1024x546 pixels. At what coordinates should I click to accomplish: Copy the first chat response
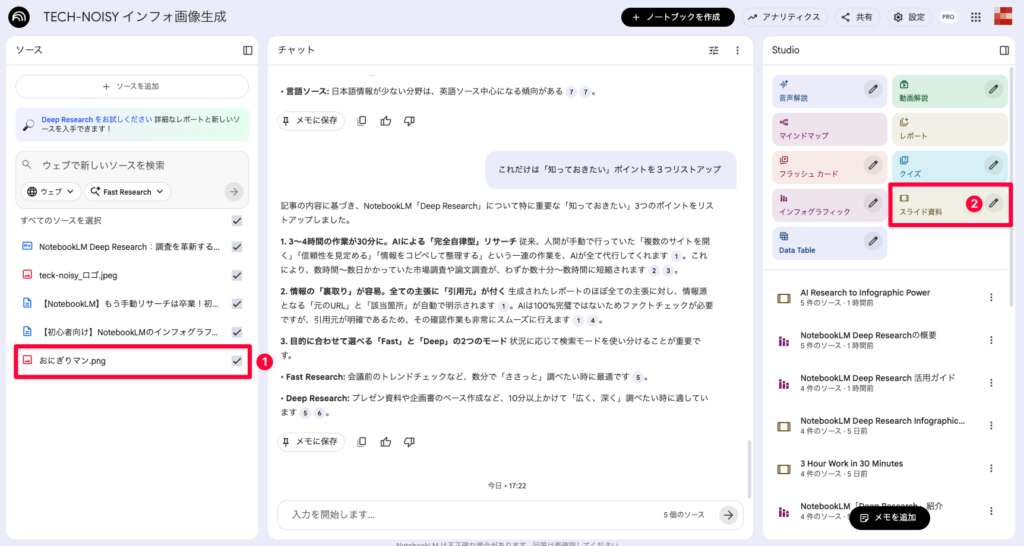coord(362,121)
